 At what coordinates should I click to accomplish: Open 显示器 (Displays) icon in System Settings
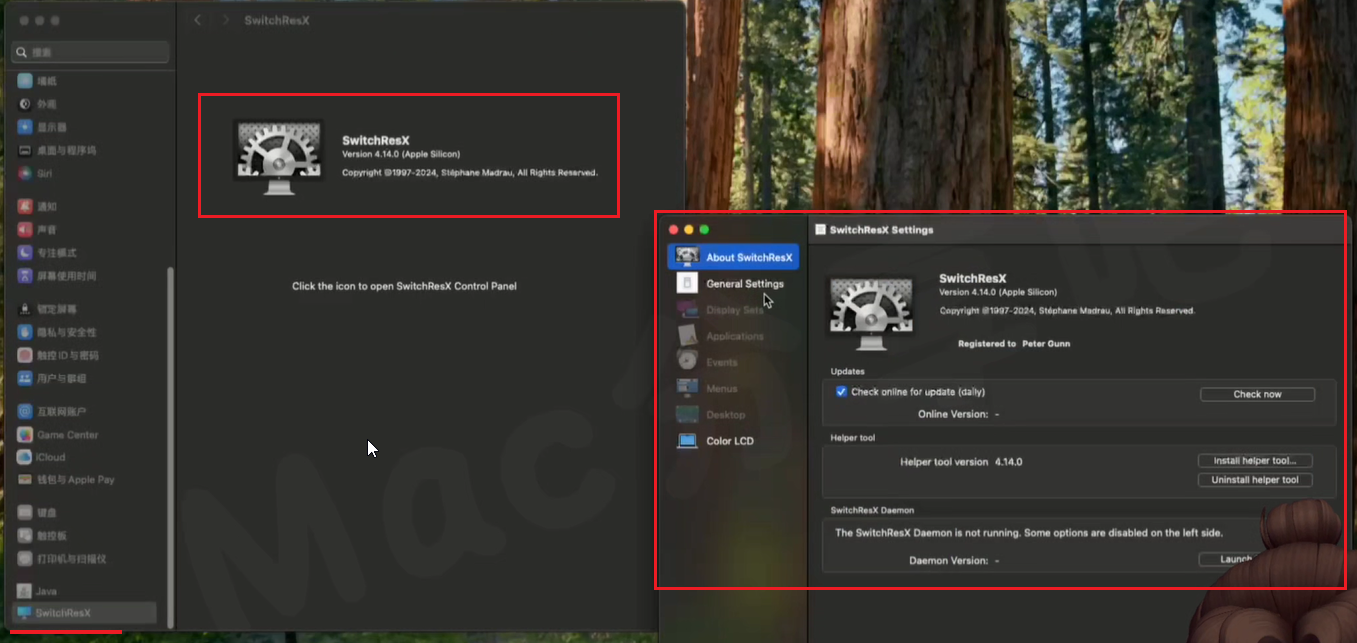25,127
